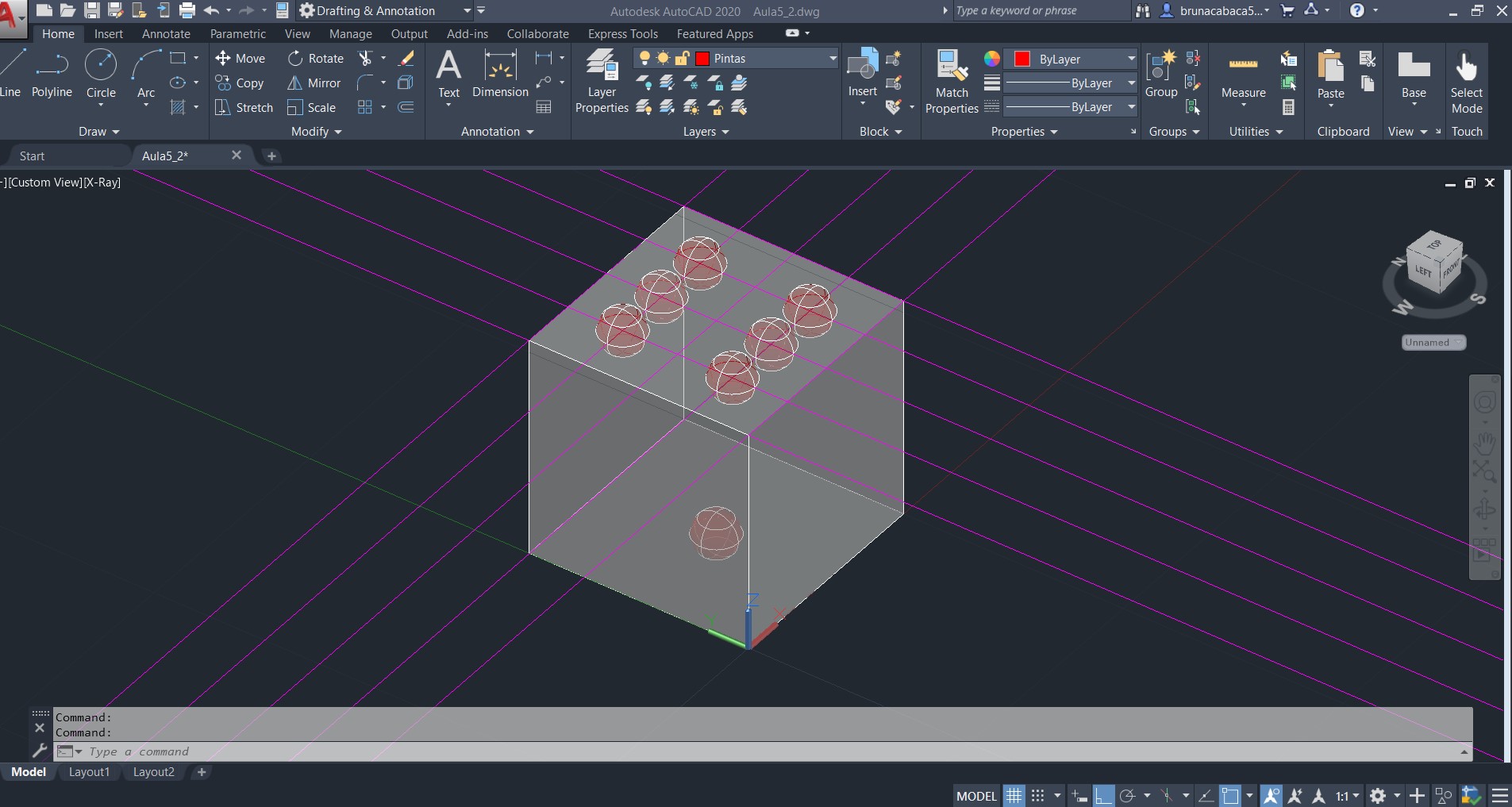Switch to the Manage ribbon tab

tap(351, 33)
